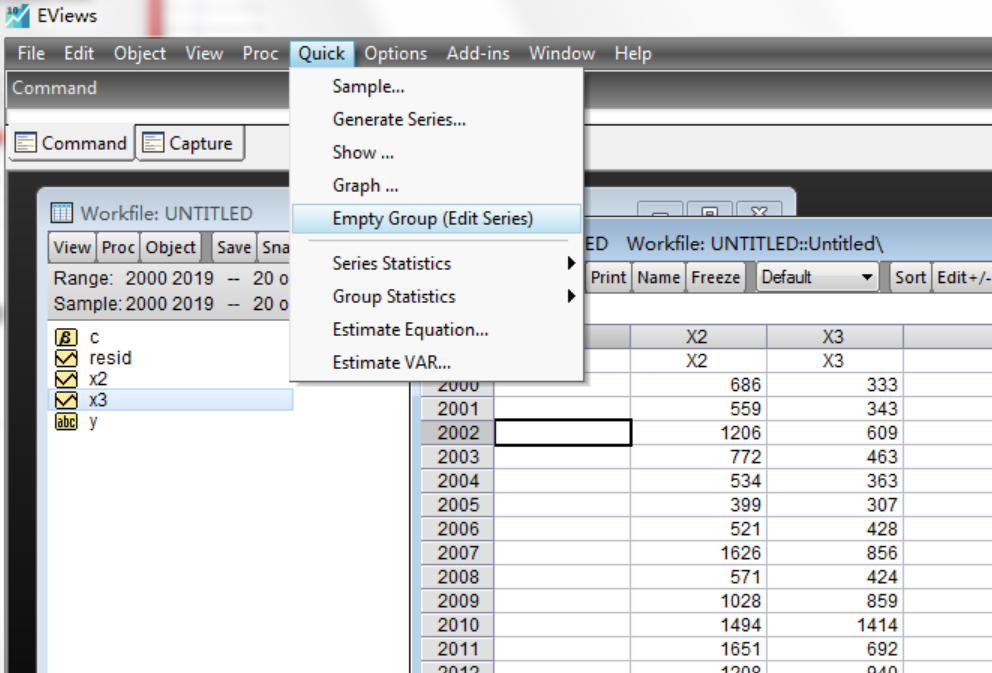This screenshot has width=992, height=673.
Task: Toggle Edit+/- in group window
Action: click(962, 277)
